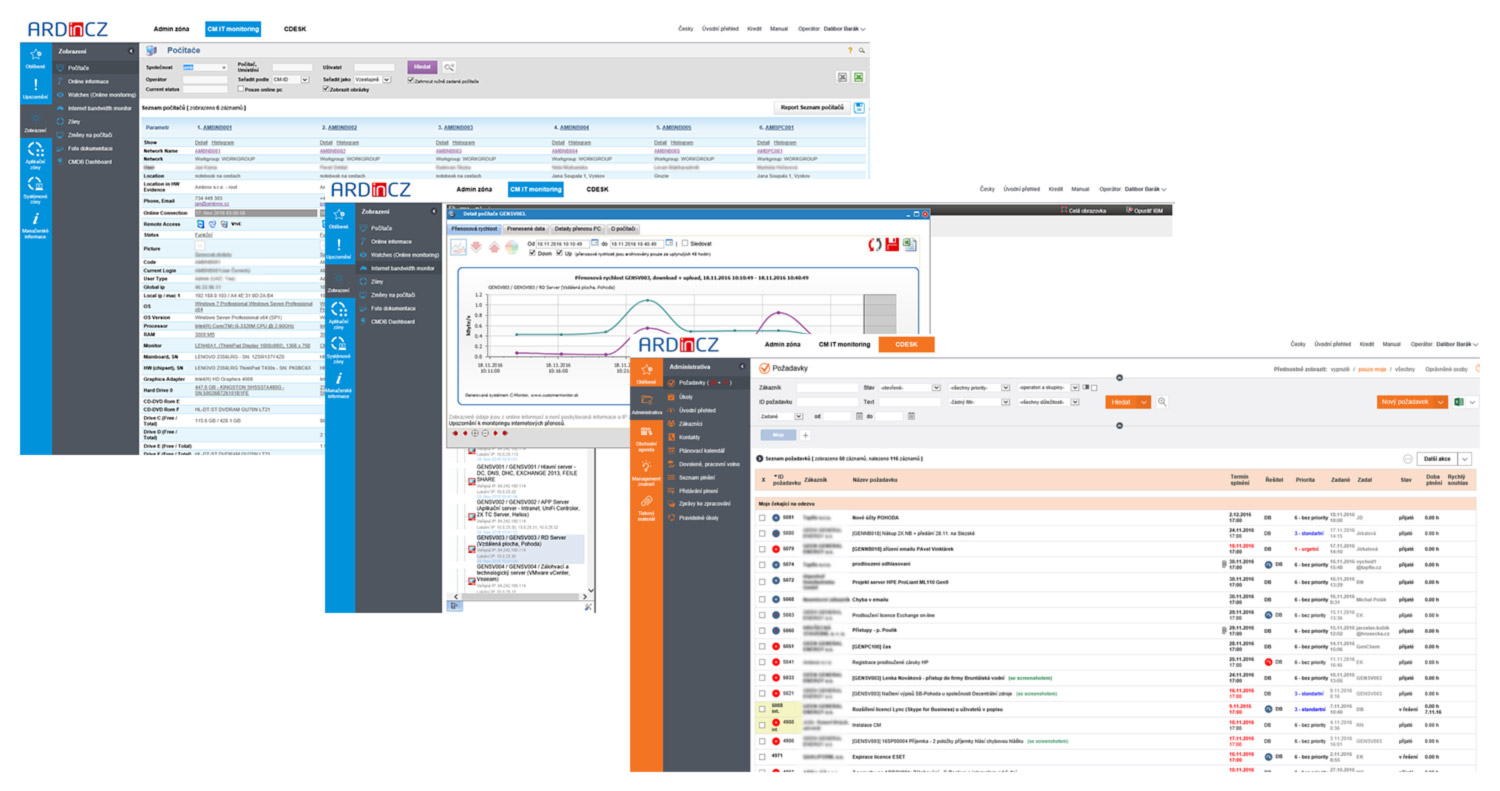Open Management znalostí lightbulb icon
The image size is (1500, 791).
point(647,467)
